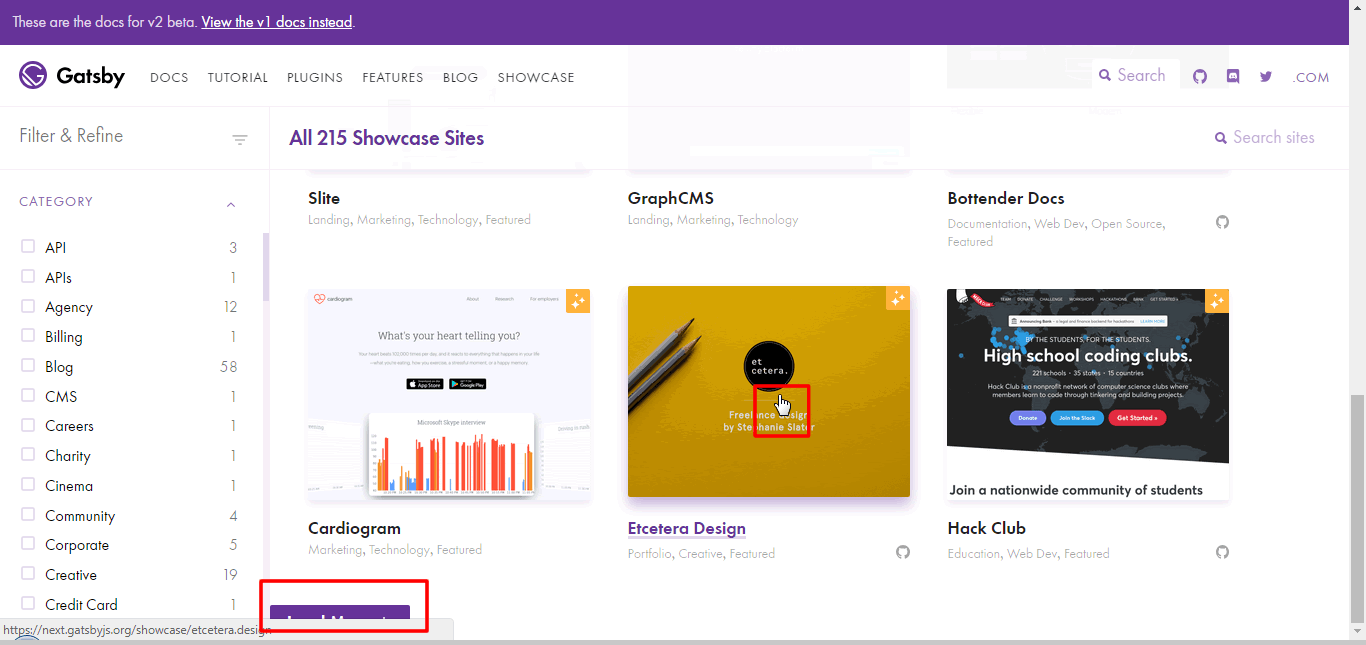The image size is (1366, 645).
Task: Click the Gatsby logo icon
Action: click(x=33, y=75)
